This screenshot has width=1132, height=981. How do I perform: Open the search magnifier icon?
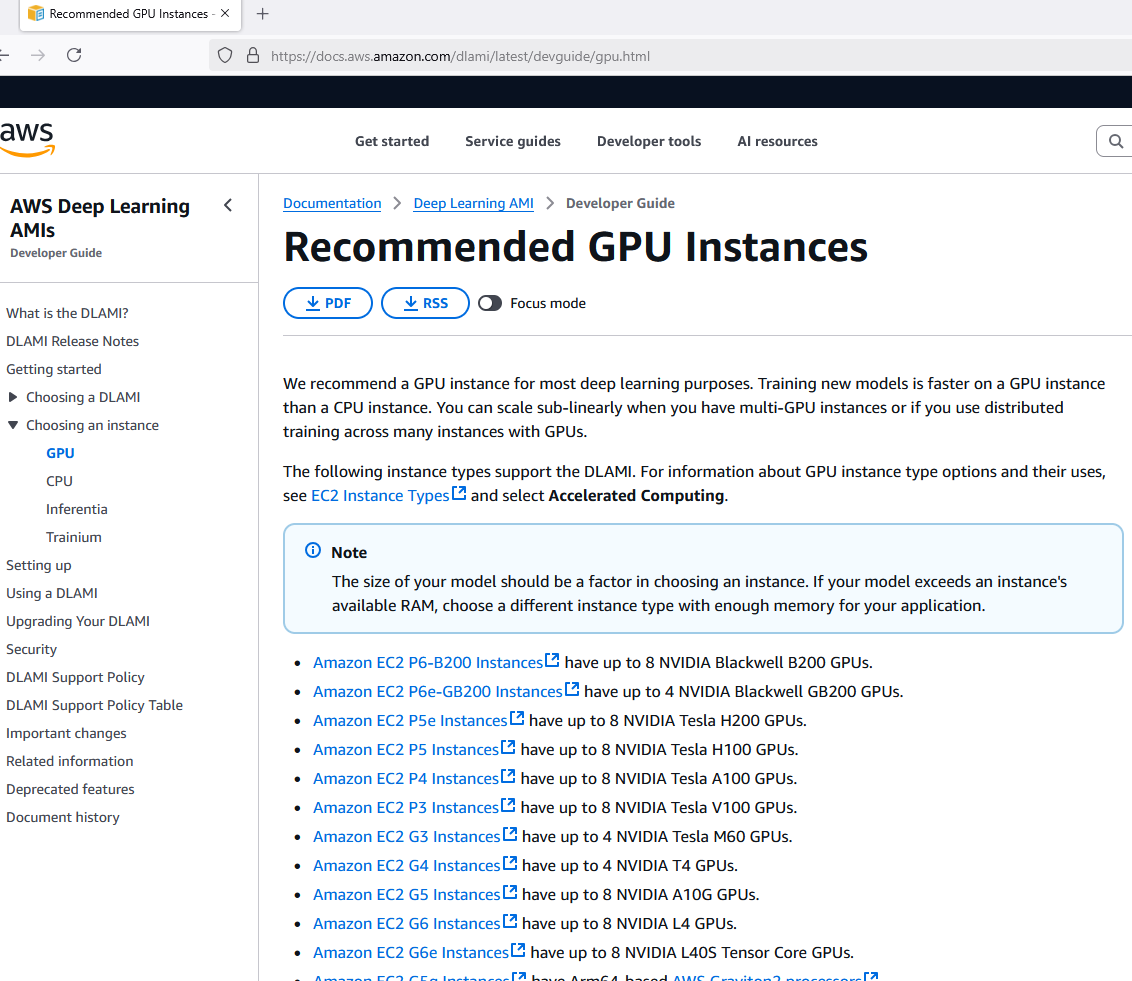click(x=1115, y=142)
